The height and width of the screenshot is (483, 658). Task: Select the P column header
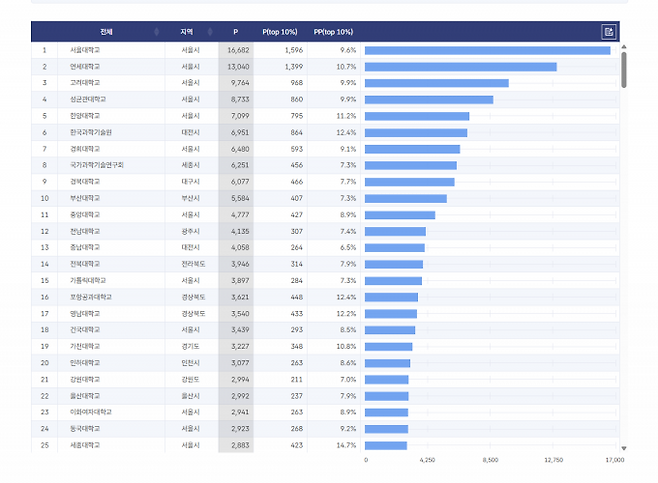pos(235,32)
